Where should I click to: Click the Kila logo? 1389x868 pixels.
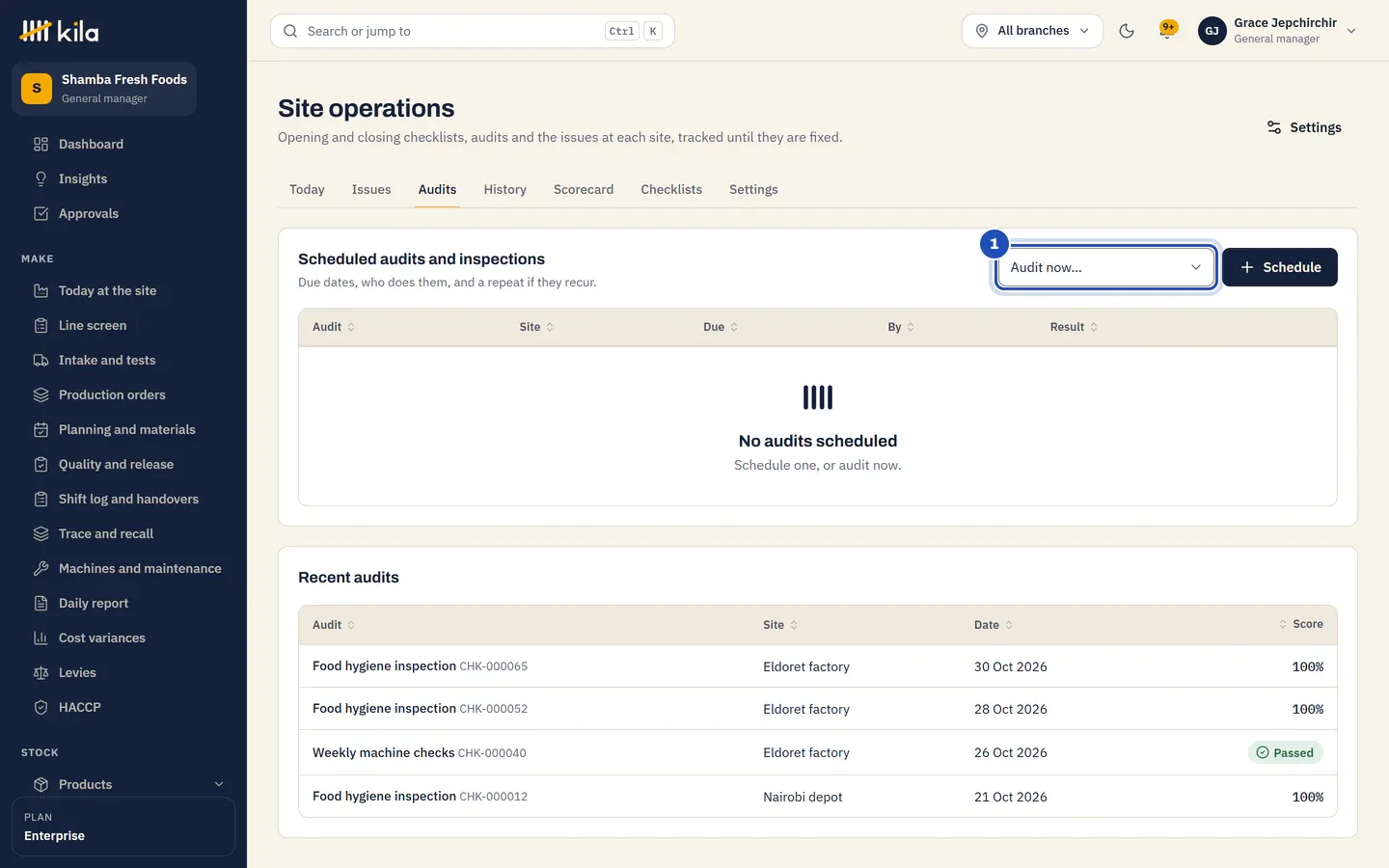tap(60, 31)
